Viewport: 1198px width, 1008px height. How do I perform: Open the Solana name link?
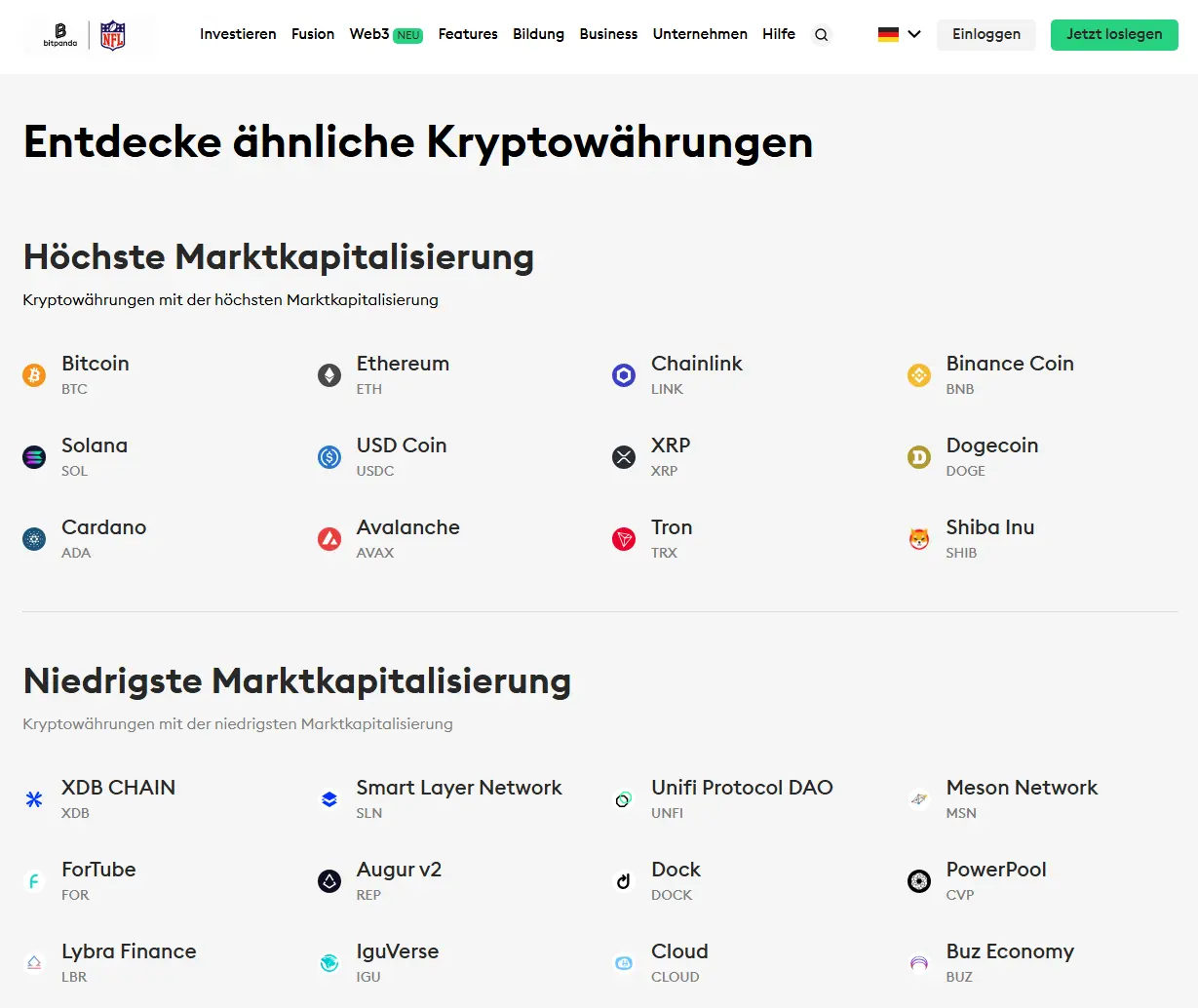tap(95, 446)
